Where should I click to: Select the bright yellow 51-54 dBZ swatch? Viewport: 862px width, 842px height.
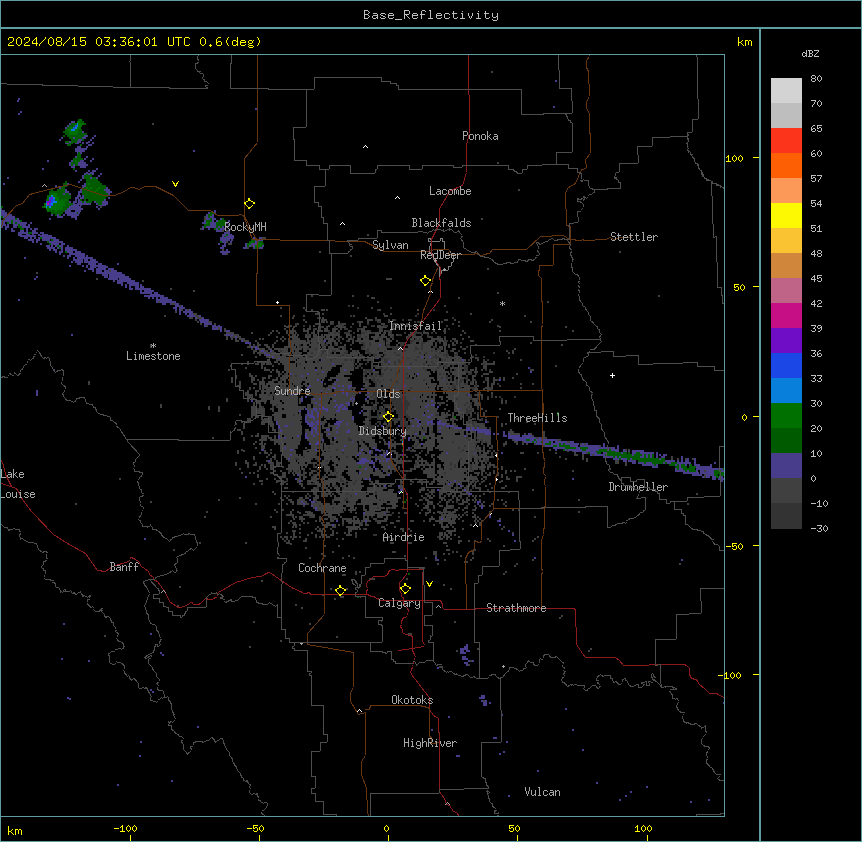pos(786,215)
